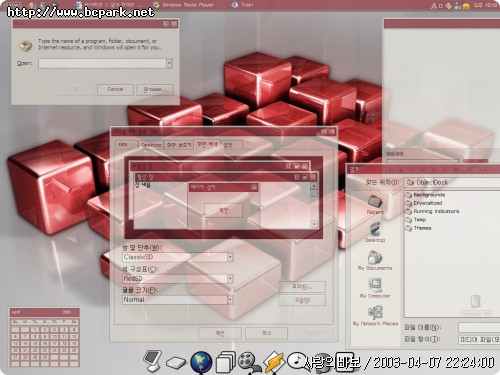
Task: Select the Recent places icon in file dialog
Action: 375,204
